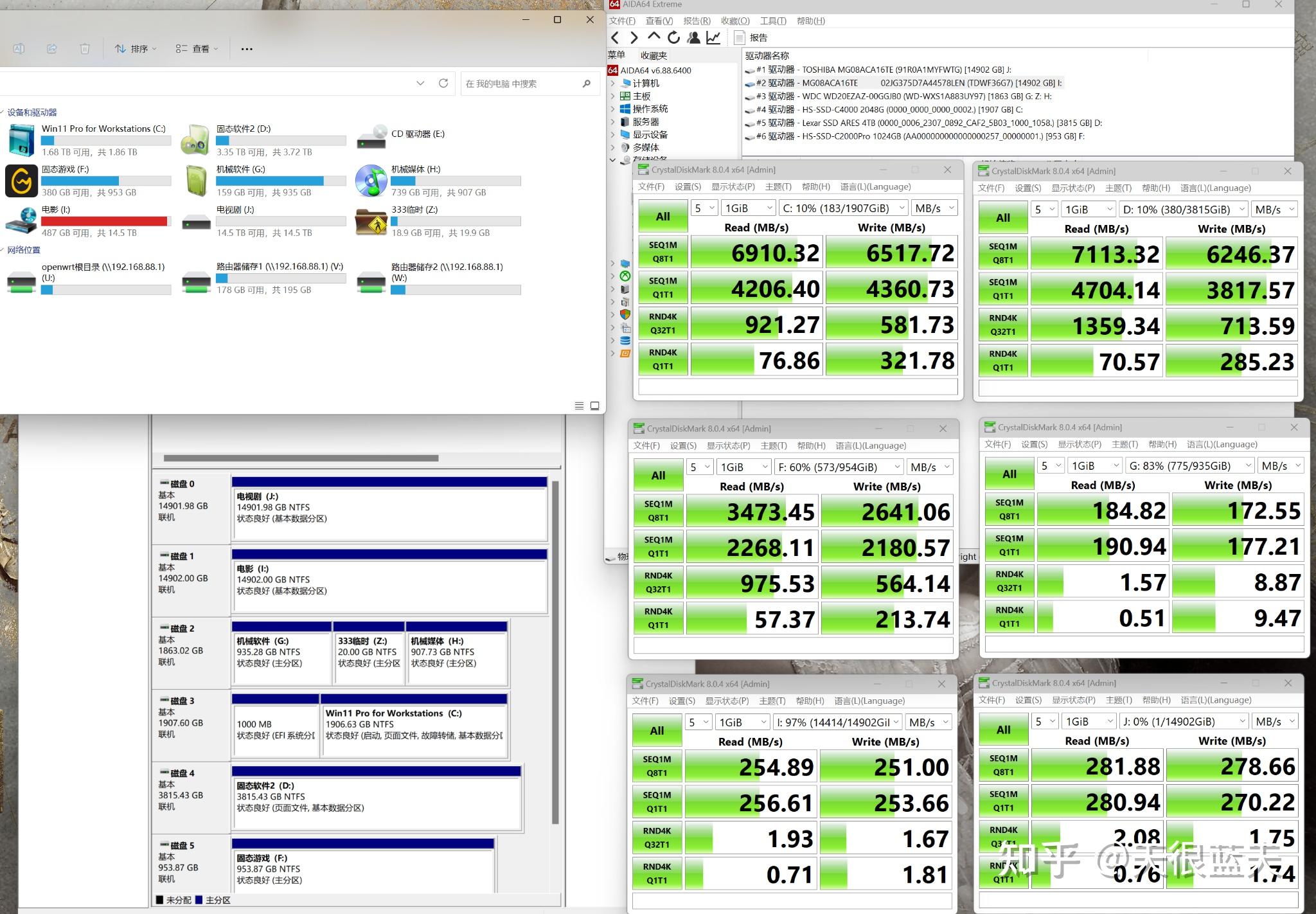The width and height of the screenshot is (1316, 914).
Task: Select #5 驱动器 Lexar SSD ARES 4TB row
Action: pyautogui.click(x=923, y=123)
